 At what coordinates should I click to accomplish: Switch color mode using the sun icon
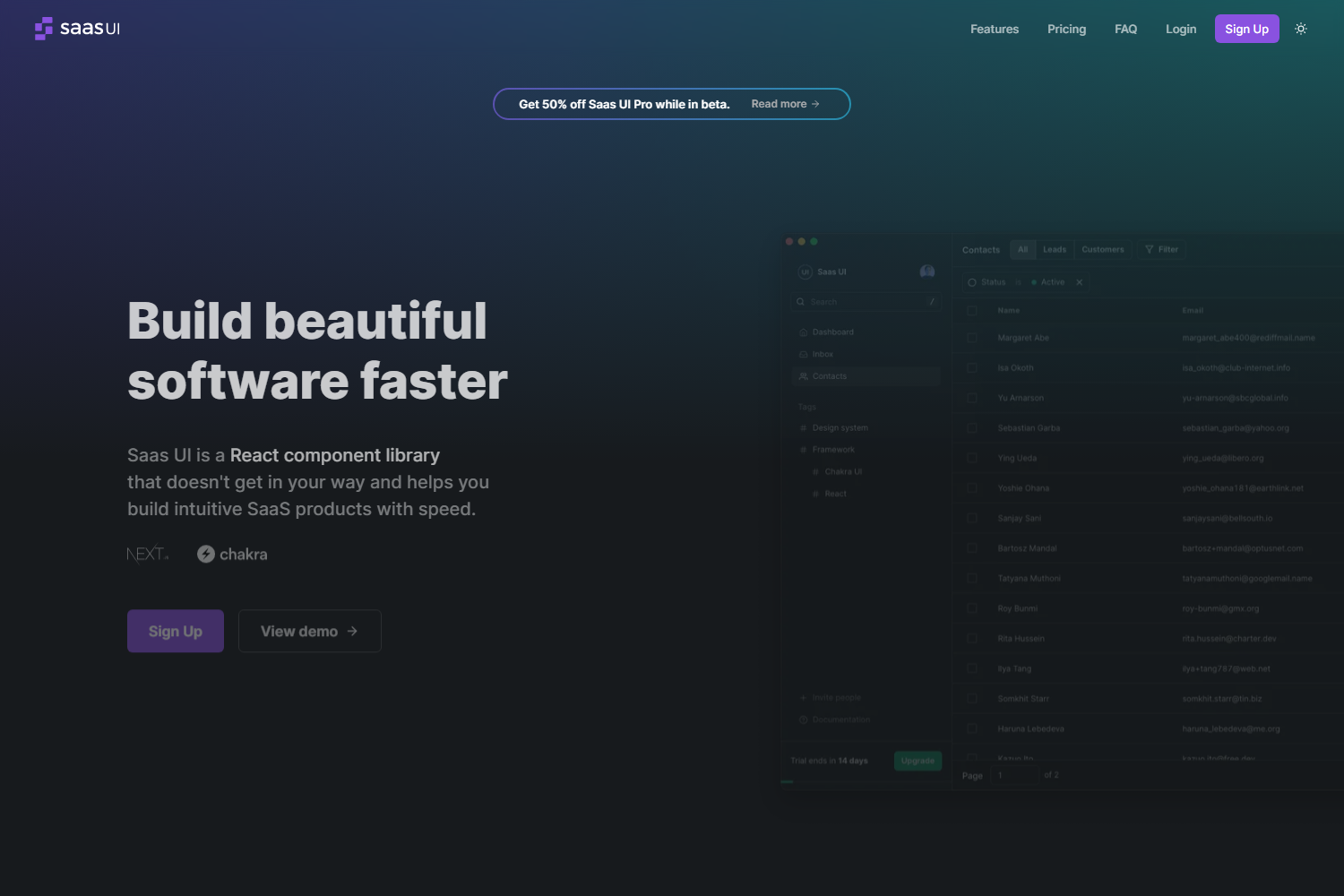click(1300, 28)
